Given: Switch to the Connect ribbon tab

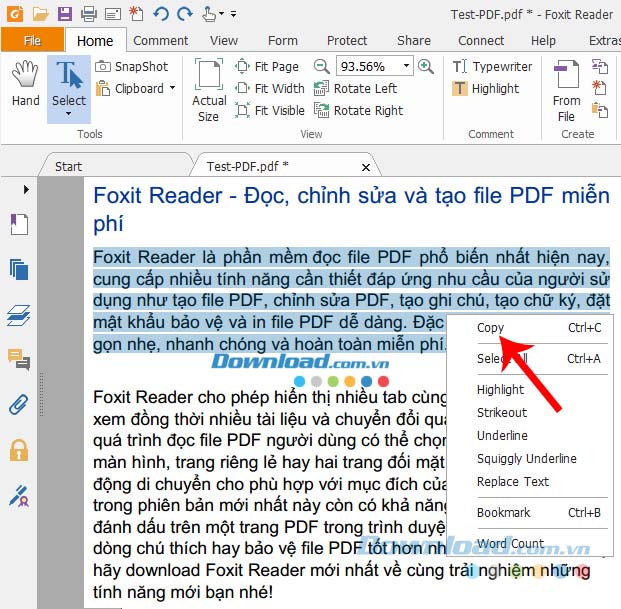Looking at the screenshot, I should click(481, 40).
